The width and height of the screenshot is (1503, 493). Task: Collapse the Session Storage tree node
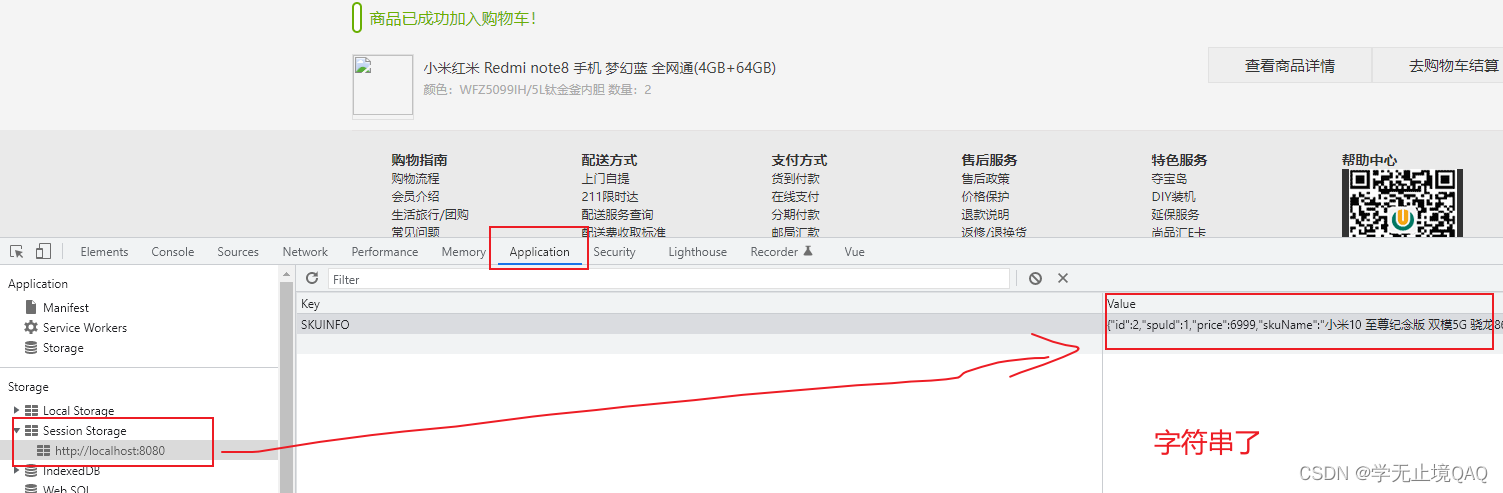(16, 430)
